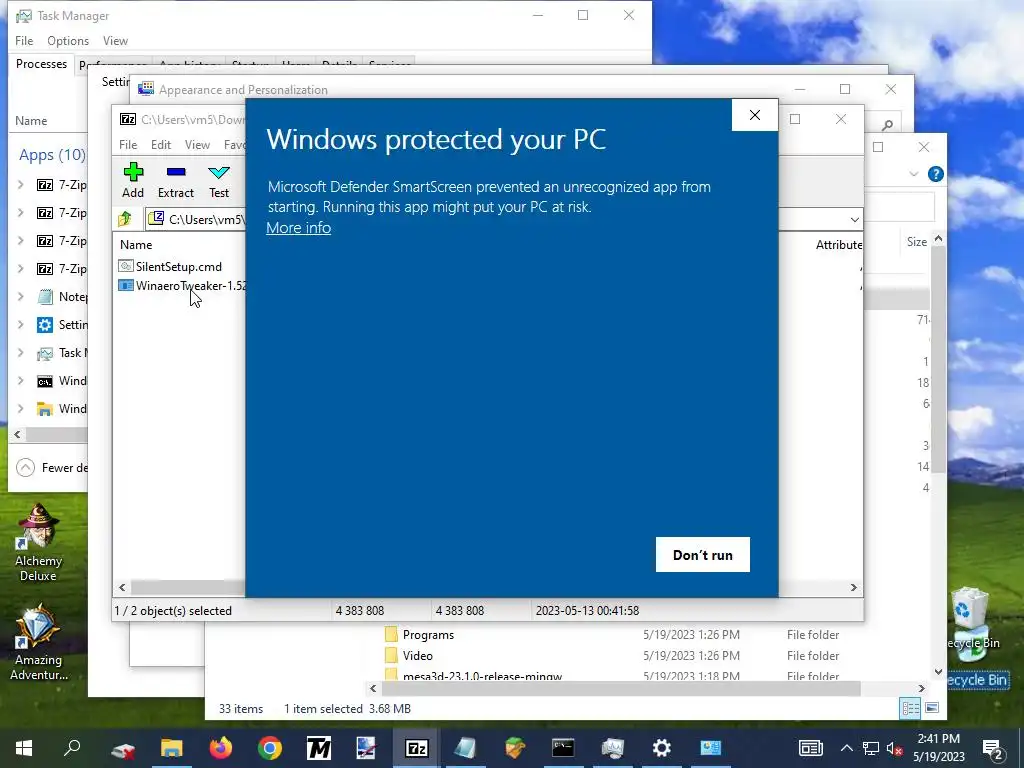The image size is (1024, 768).
Task: Click the taskbar search magnifier
Action: tap(72, 748)
